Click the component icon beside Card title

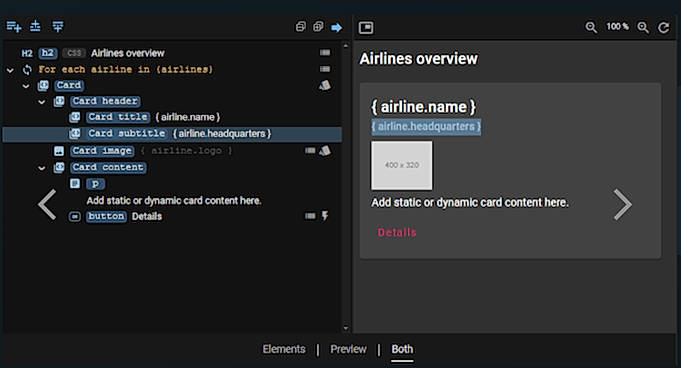(75, 117)
